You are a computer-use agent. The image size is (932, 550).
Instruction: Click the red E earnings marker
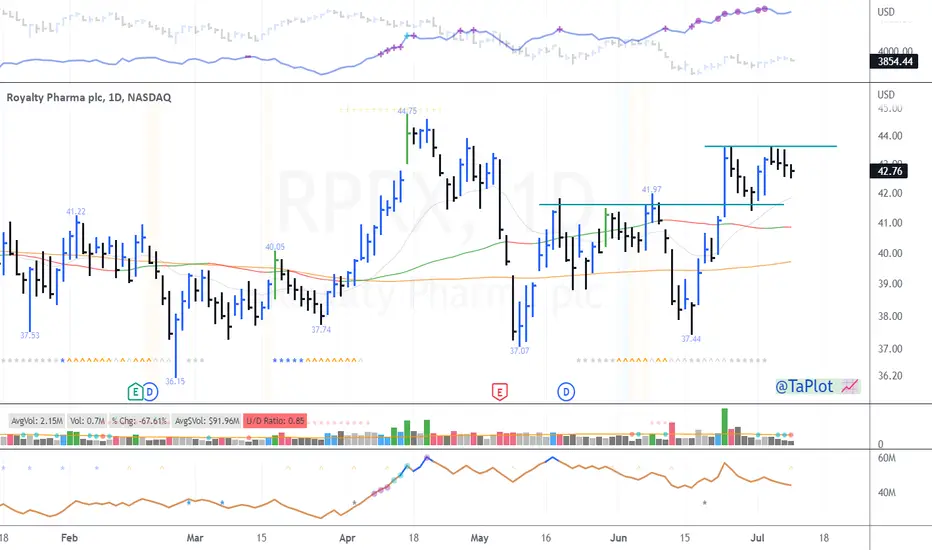pos(499,392)
